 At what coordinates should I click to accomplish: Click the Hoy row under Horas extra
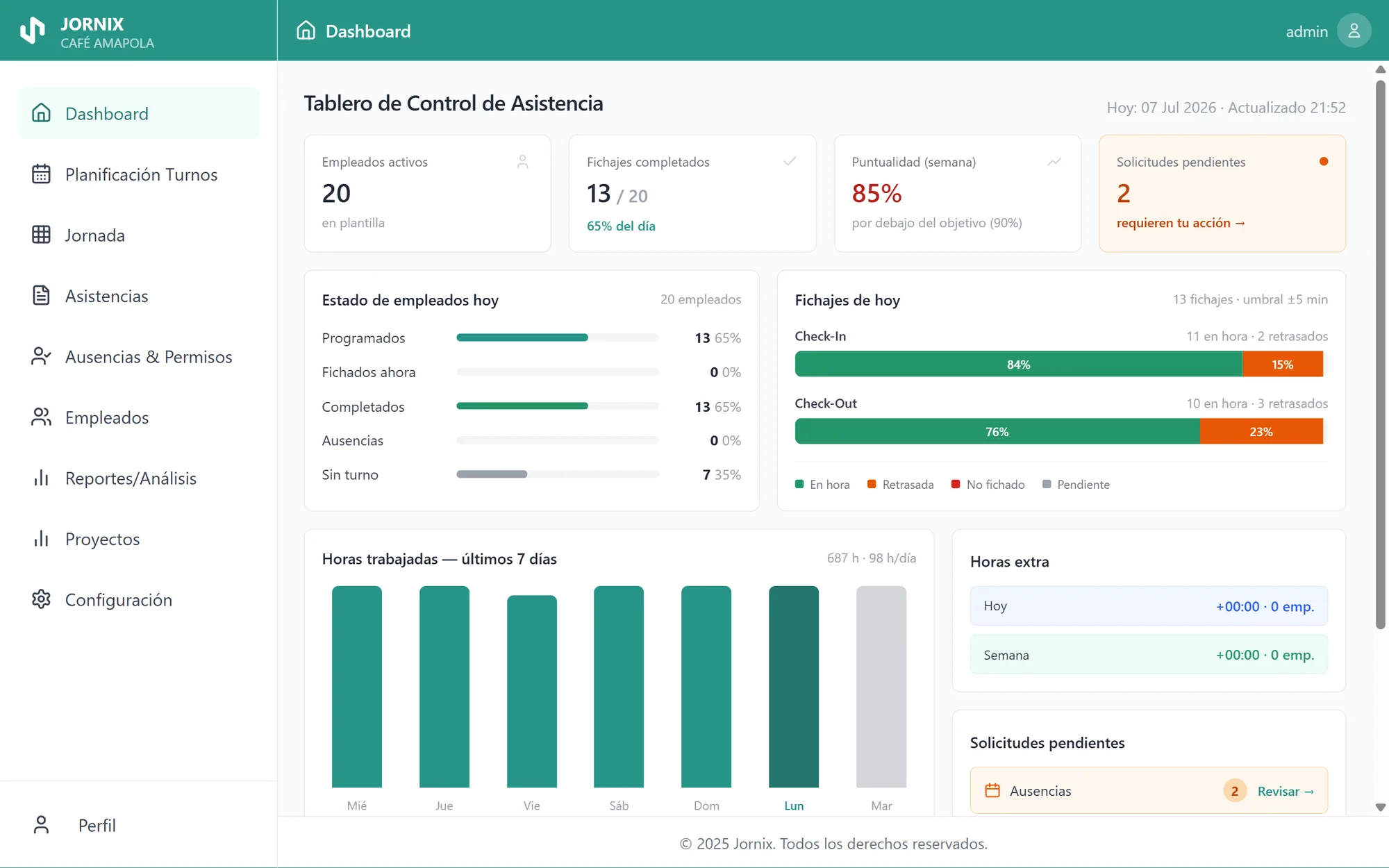coord(1149,606)
